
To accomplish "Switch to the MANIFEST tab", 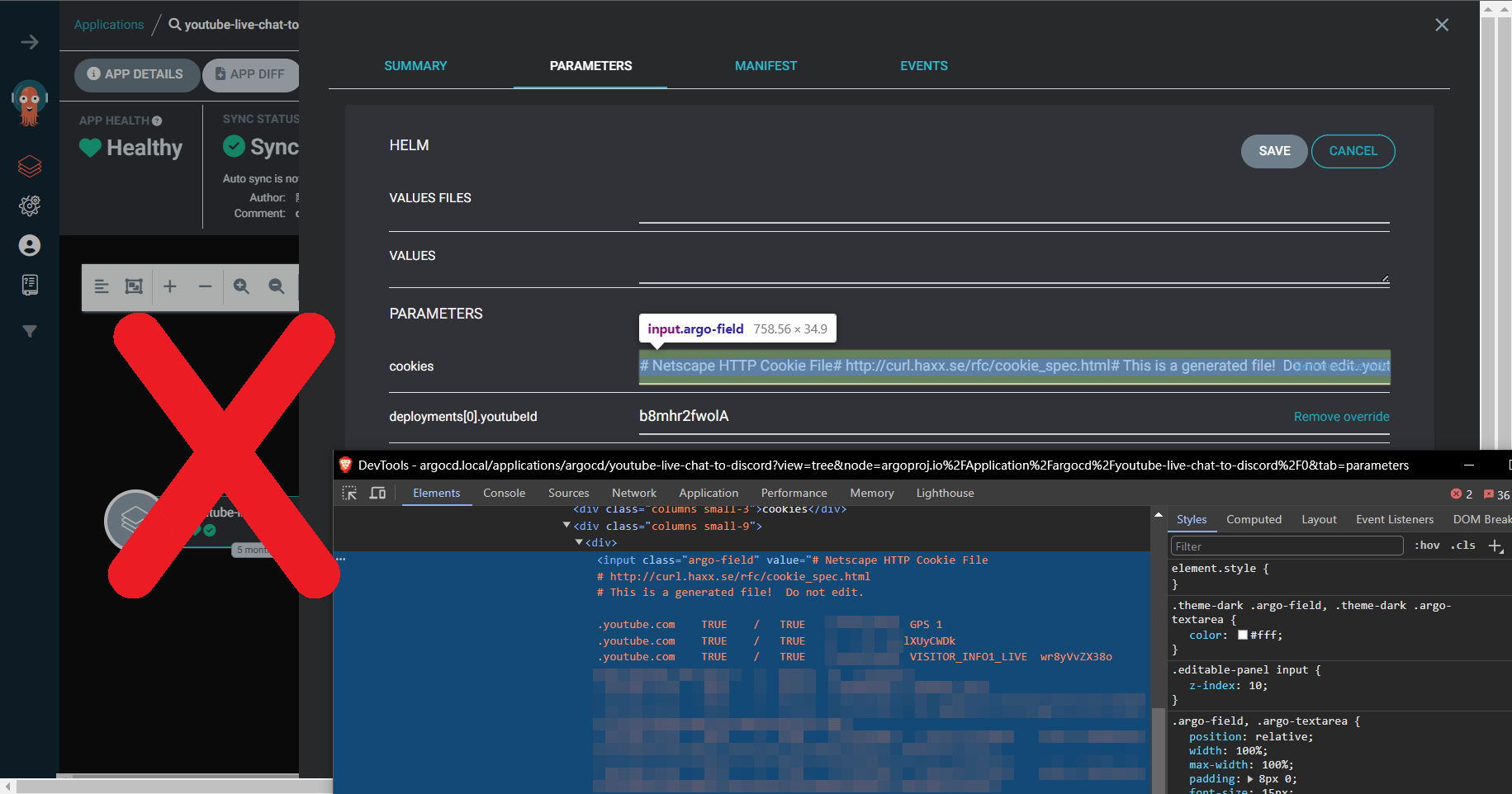I will (x=765, y=66).
